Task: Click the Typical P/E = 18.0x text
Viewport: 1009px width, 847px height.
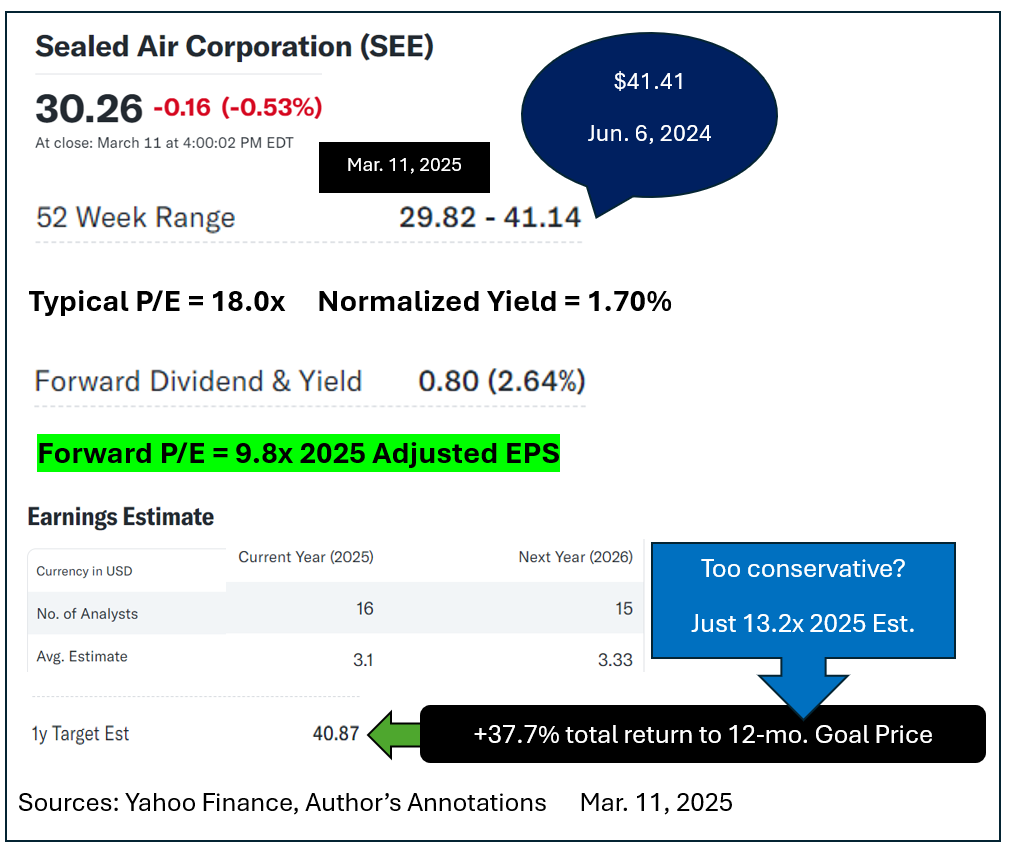Action: [157, 301]
